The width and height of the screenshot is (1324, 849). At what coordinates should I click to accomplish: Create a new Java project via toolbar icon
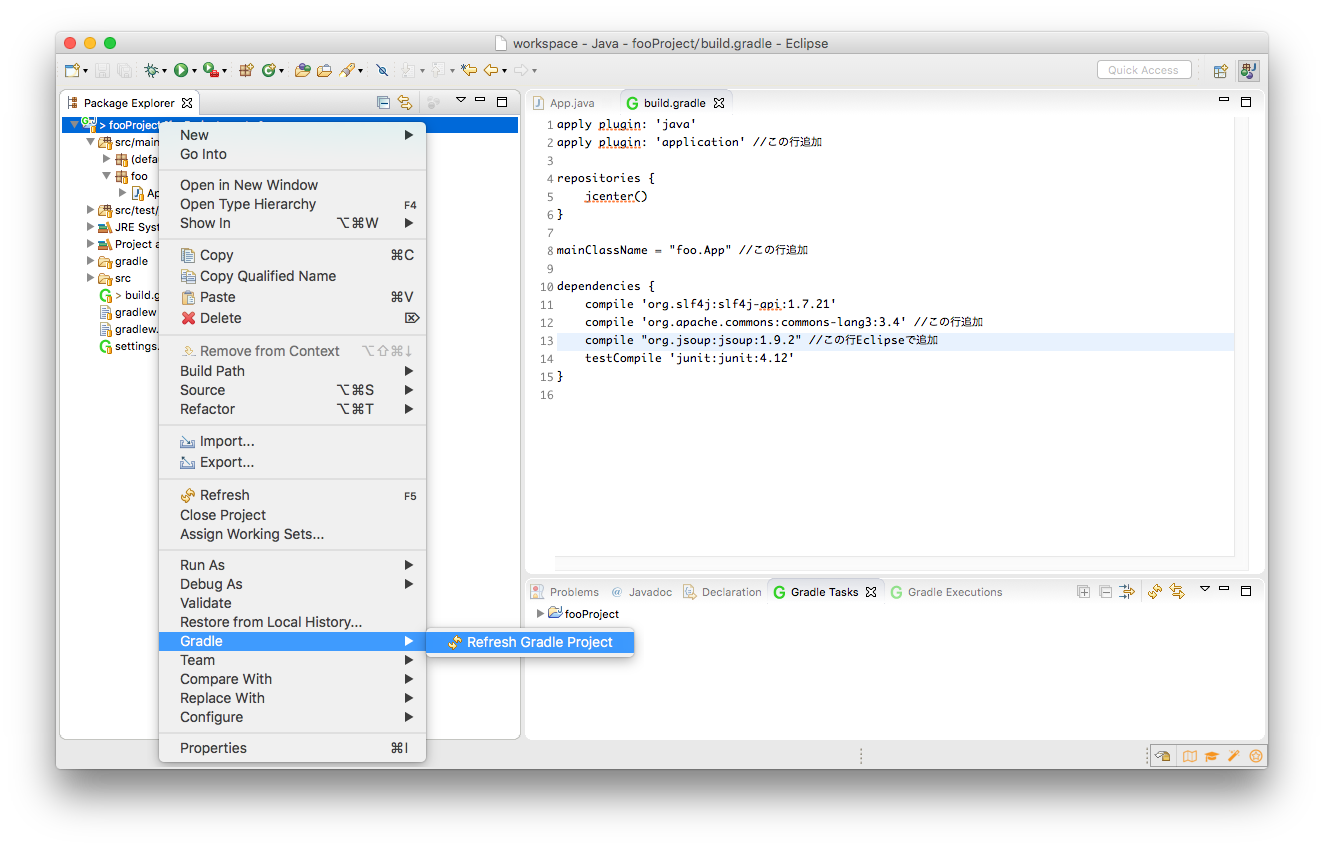pos(247,70)
